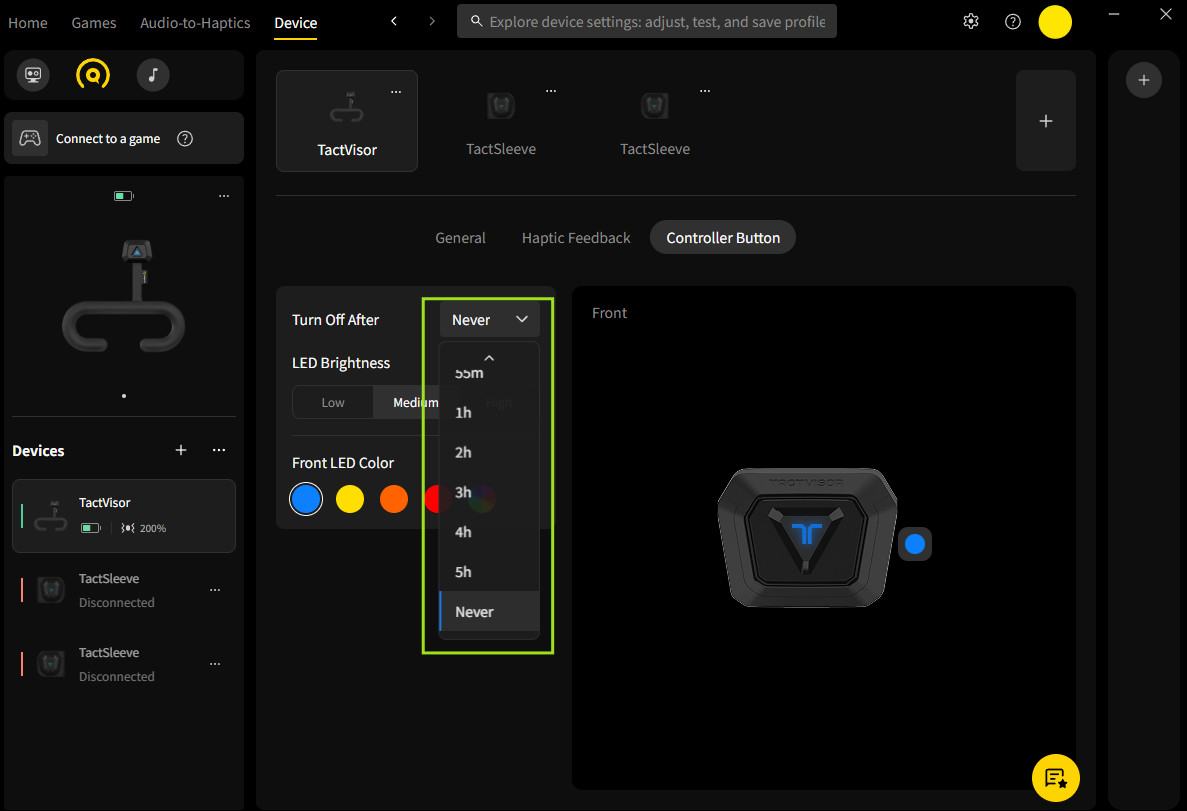Choose 5h in the Turn Off After list
The width and height of the screenshot is (1187, 811).
[x=489, y=572]
